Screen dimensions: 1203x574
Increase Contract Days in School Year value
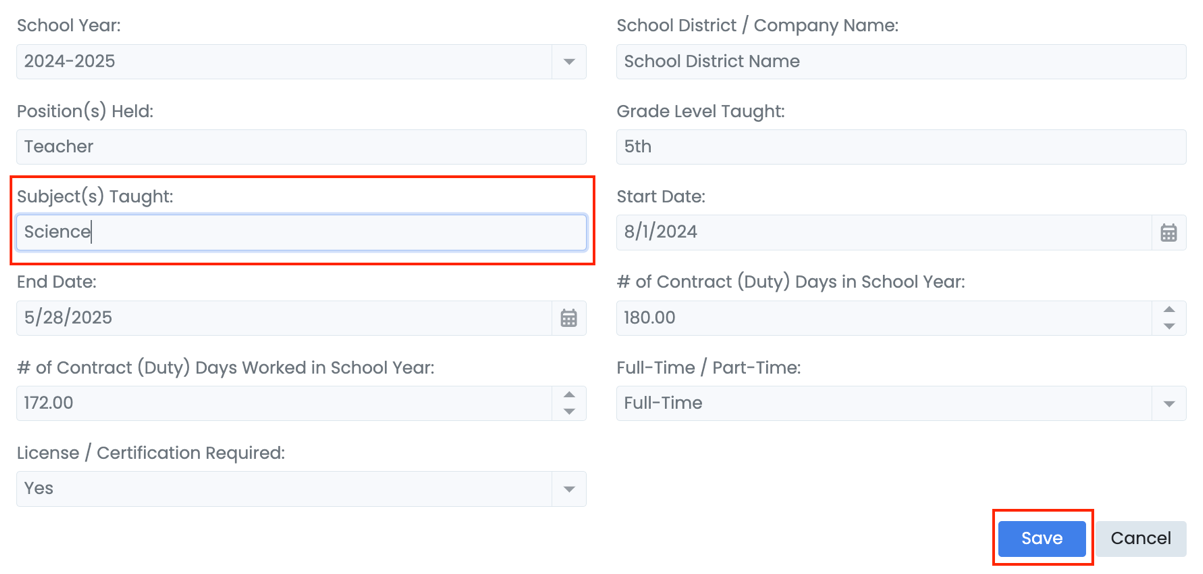click(1169, 310)
